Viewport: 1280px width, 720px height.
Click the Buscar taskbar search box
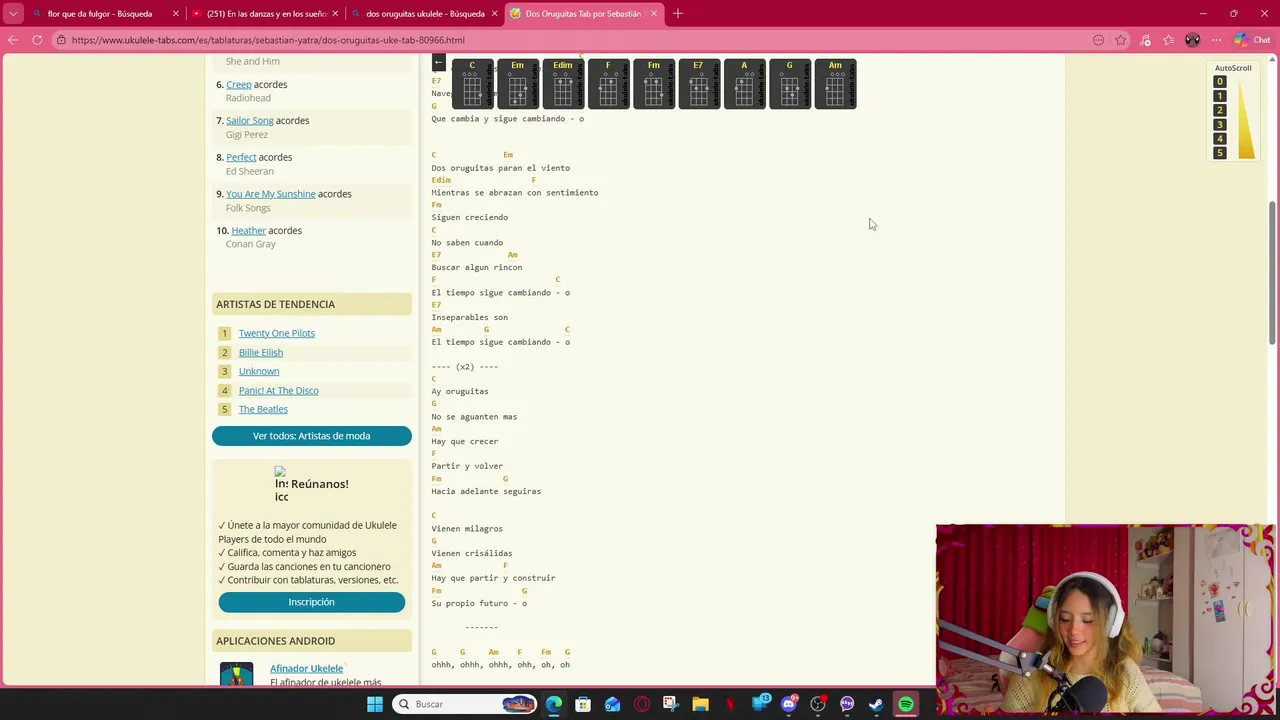click(465, 704)
